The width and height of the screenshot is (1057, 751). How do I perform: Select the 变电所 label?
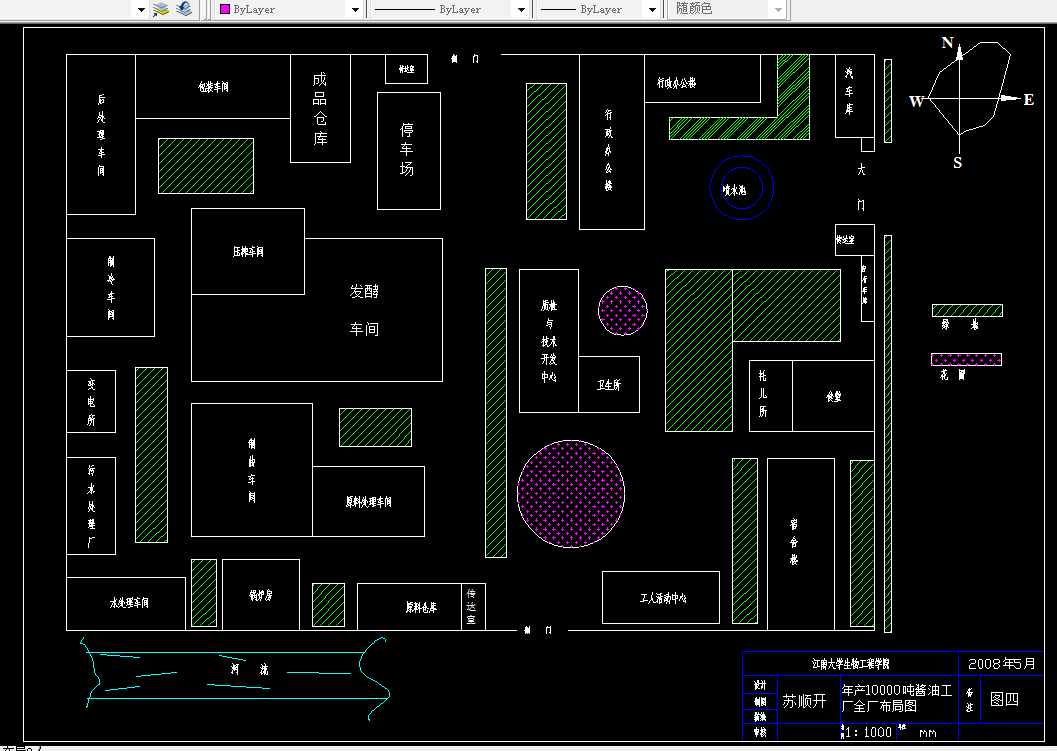pos(91,402)
